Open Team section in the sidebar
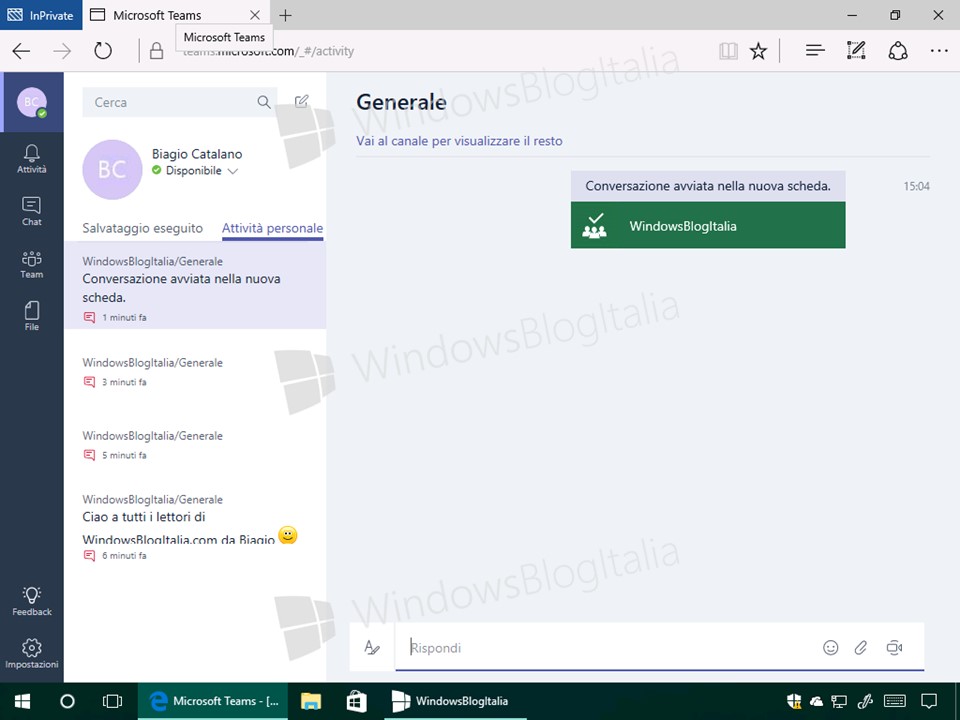960x720 pixels. (x=31, y=264)
